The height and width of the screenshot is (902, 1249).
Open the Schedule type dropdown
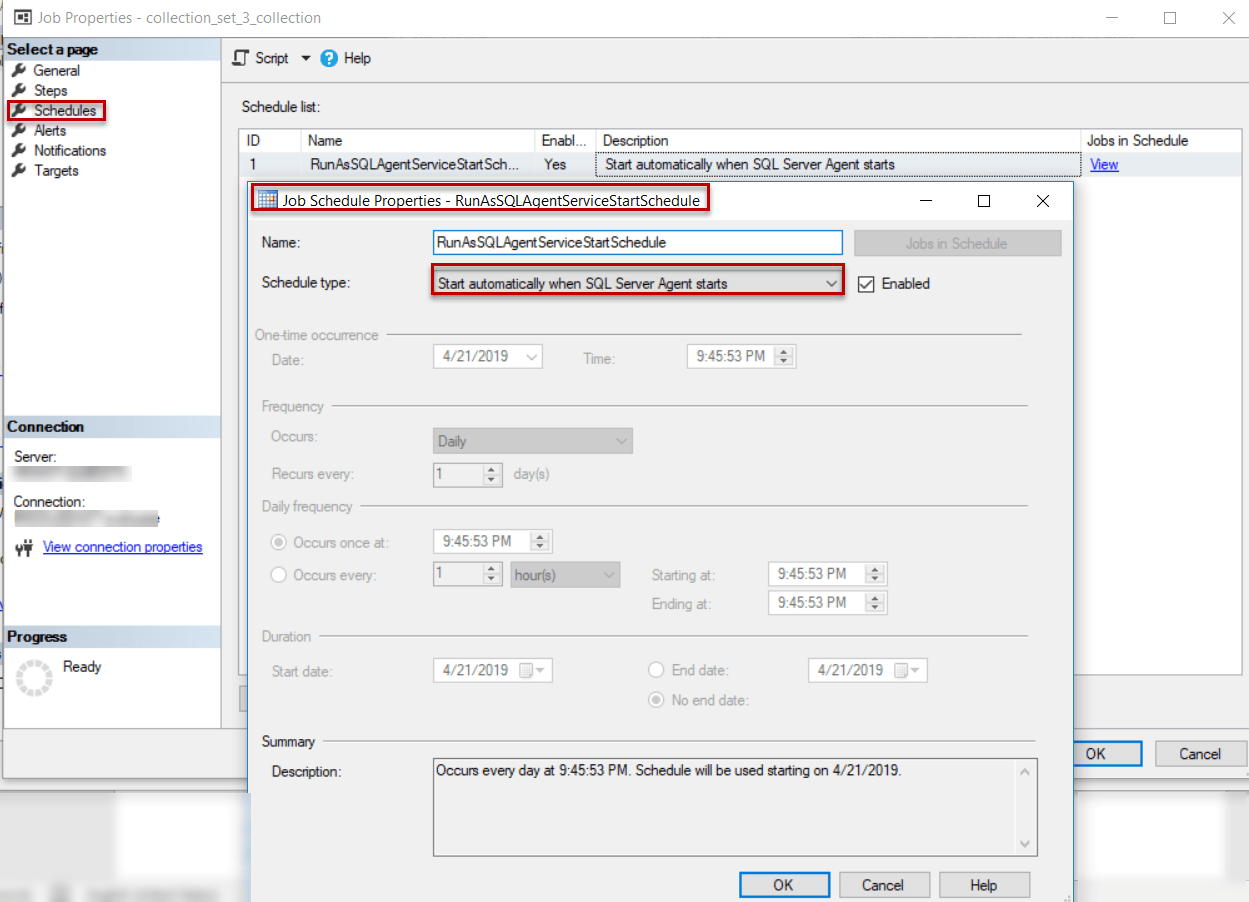pyautogui.click(x=831, y=282)
